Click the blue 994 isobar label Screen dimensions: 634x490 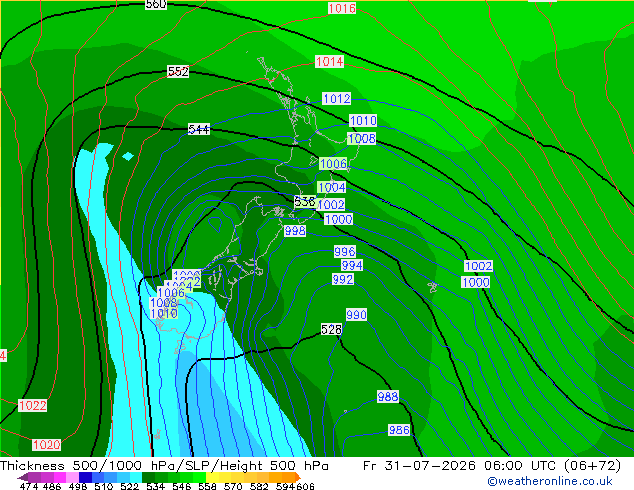click(352, 265)
